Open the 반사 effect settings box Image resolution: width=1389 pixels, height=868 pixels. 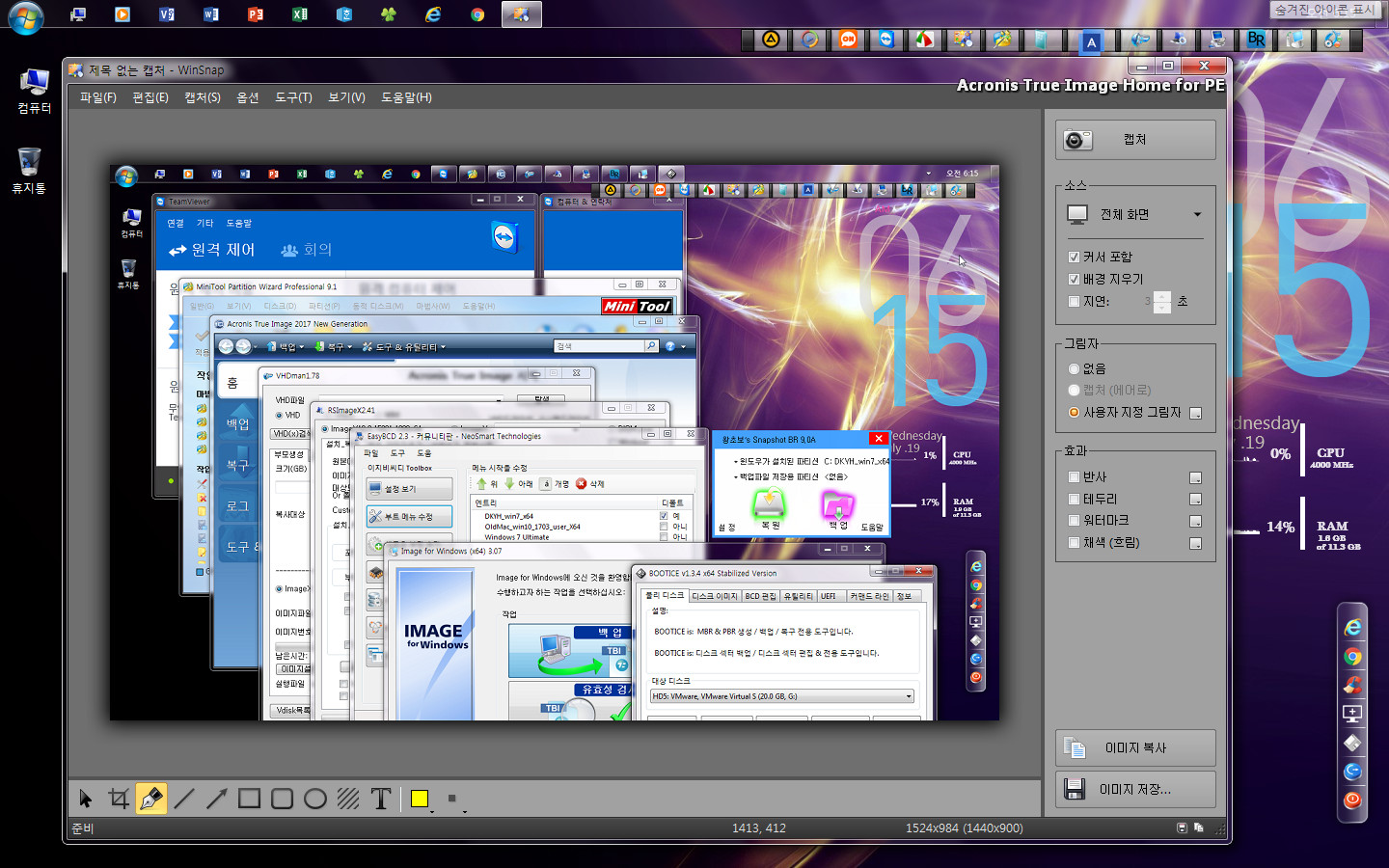point(1196,477)
